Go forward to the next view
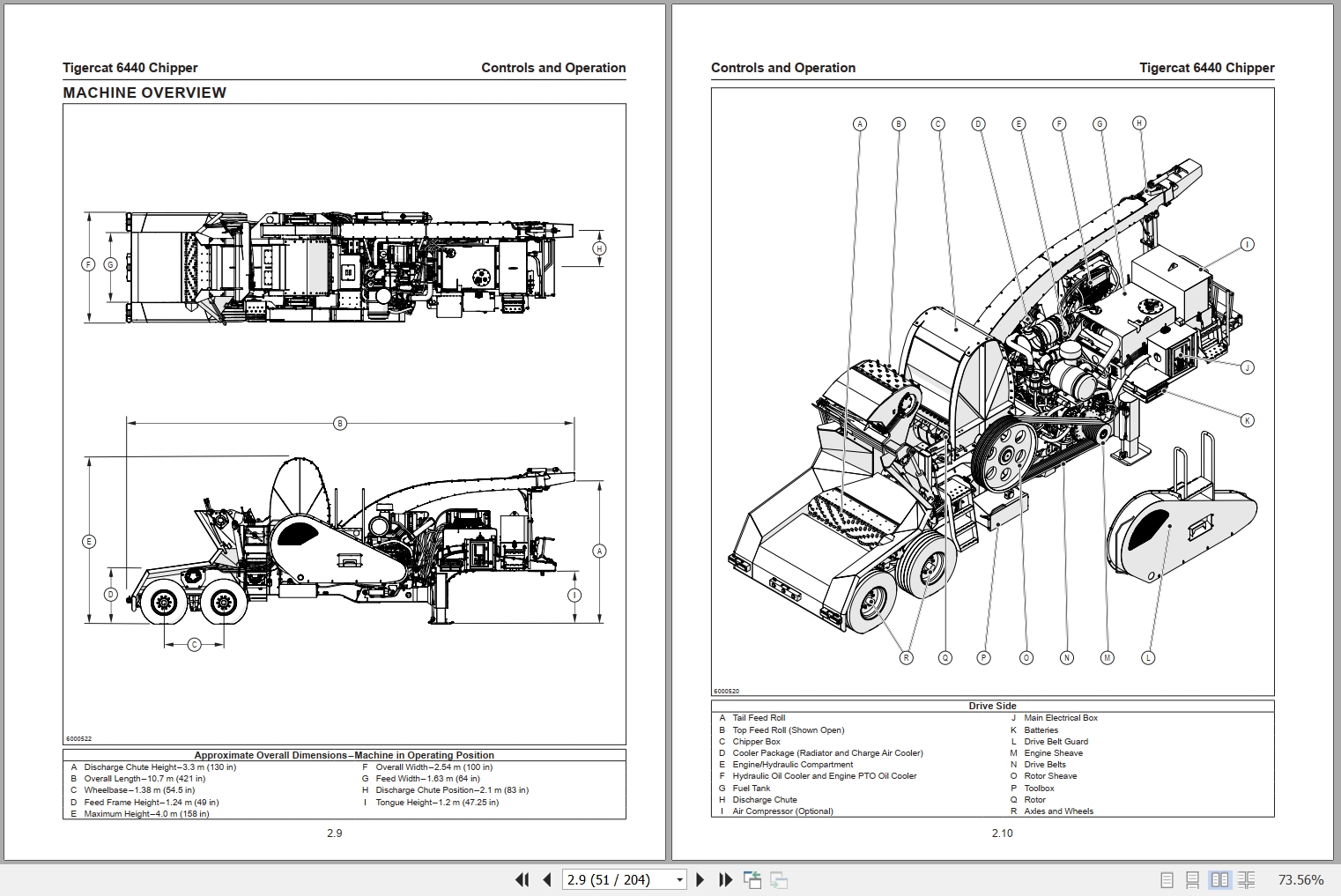 click(x=779, y=879)
